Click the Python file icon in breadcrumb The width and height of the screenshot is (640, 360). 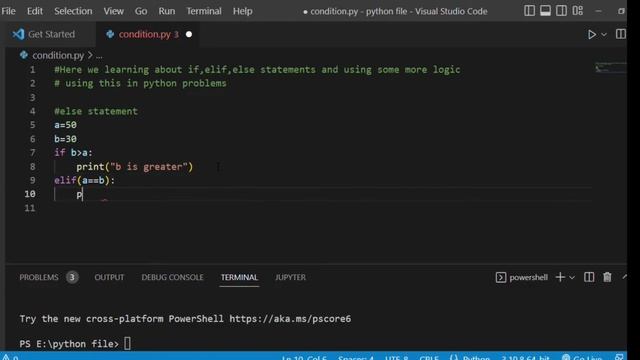click(24, 55)
